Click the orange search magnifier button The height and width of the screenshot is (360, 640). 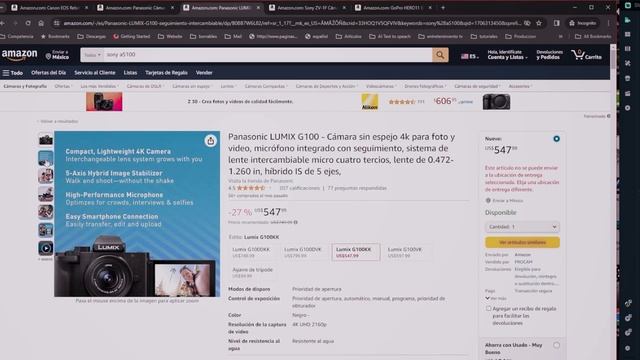(x=440, y=55)
